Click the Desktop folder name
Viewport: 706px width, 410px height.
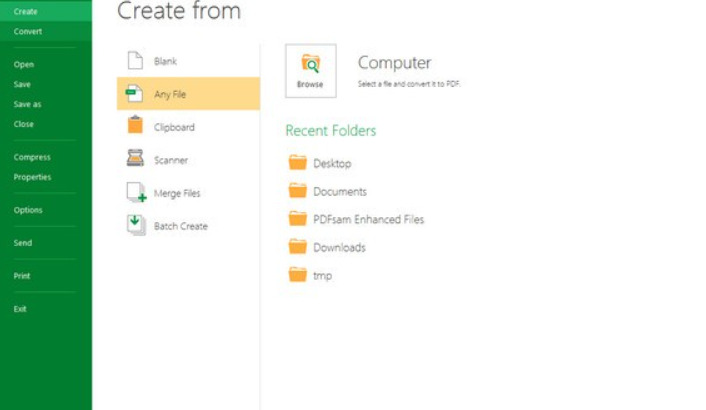332,163
